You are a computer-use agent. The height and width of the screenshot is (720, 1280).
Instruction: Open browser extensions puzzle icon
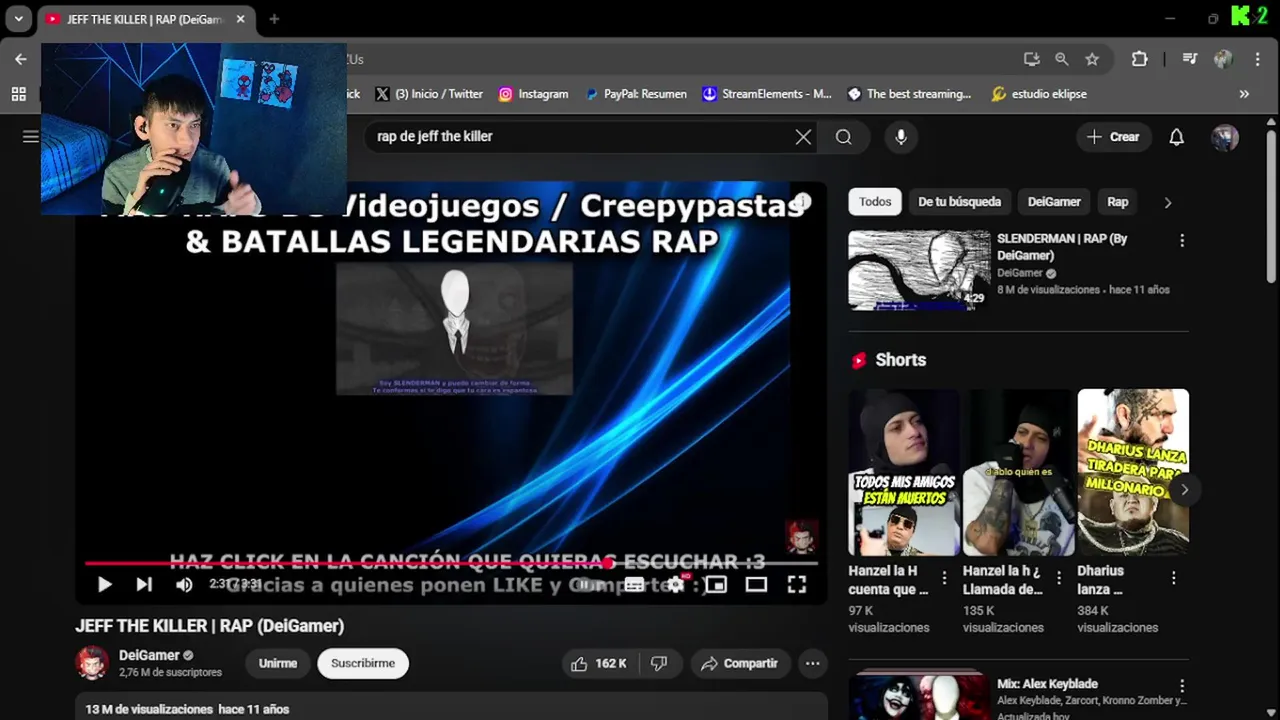click(1139, 59)
